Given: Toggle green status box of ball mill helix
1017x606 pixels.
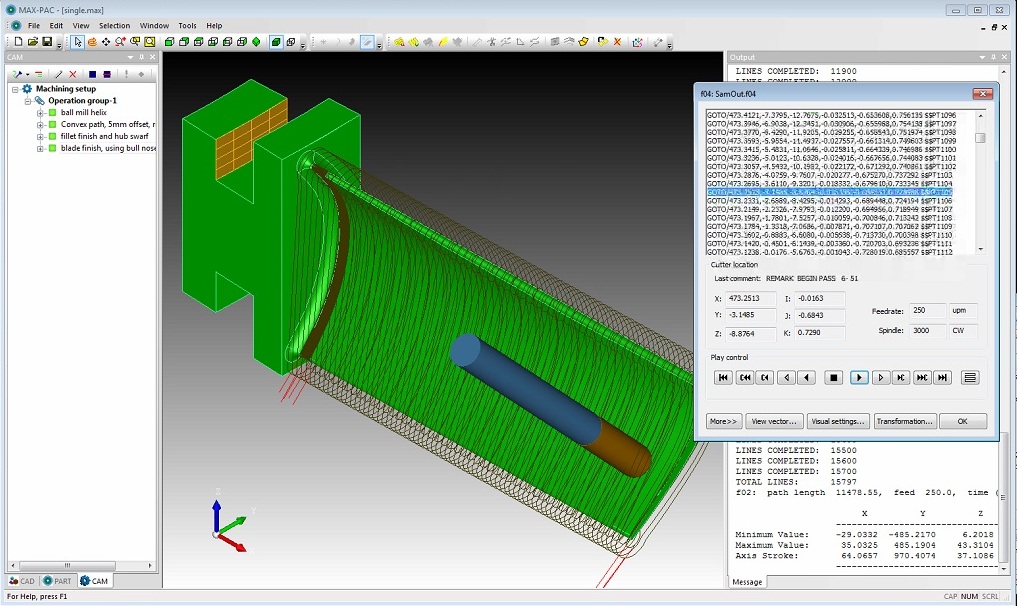Looking at the screenshot, I should point(53,113).
